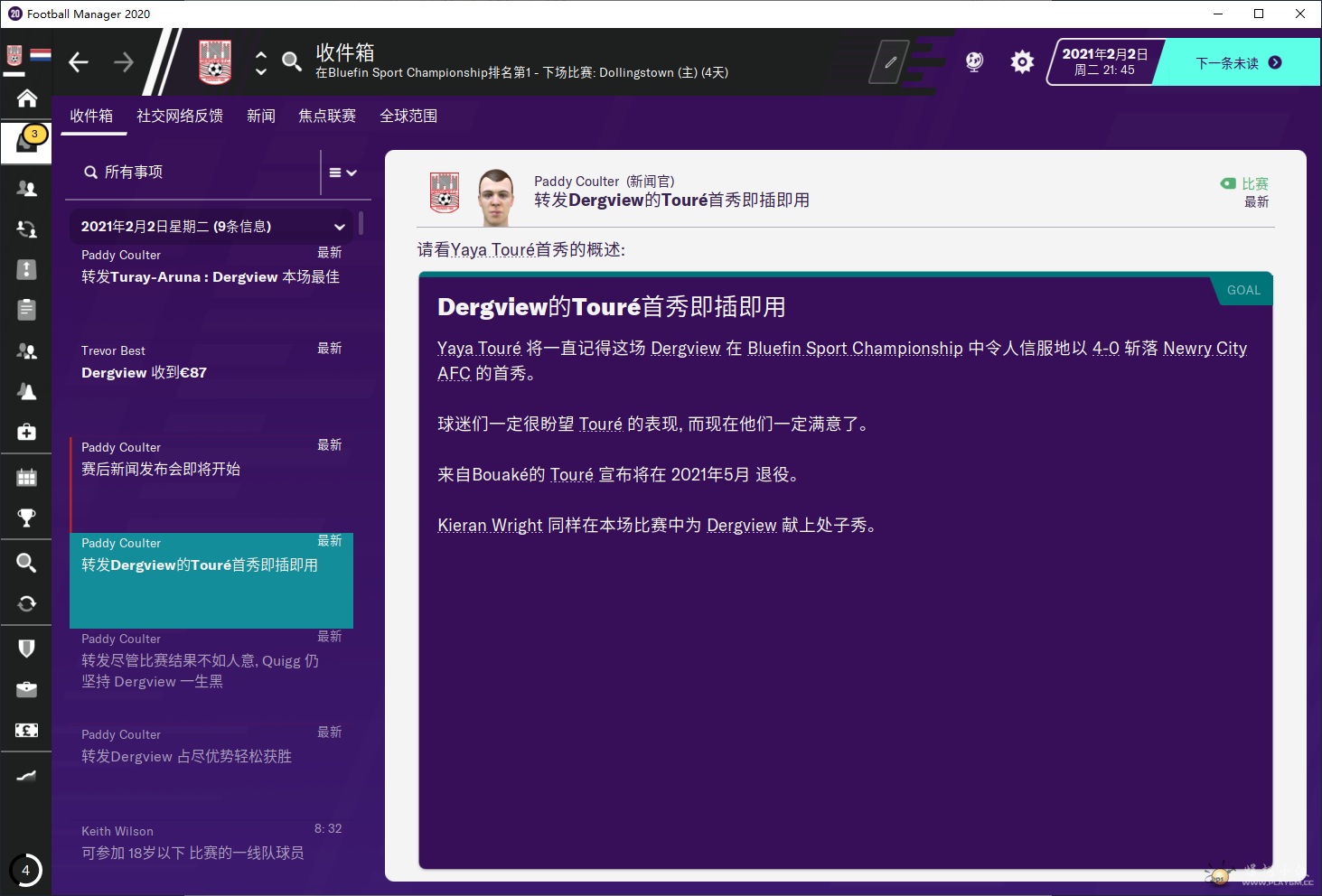Image resolution: width=1322 pixels, height=896 pixels.
Task: Click the 4-0 score link
Action: pos(1106,349)
